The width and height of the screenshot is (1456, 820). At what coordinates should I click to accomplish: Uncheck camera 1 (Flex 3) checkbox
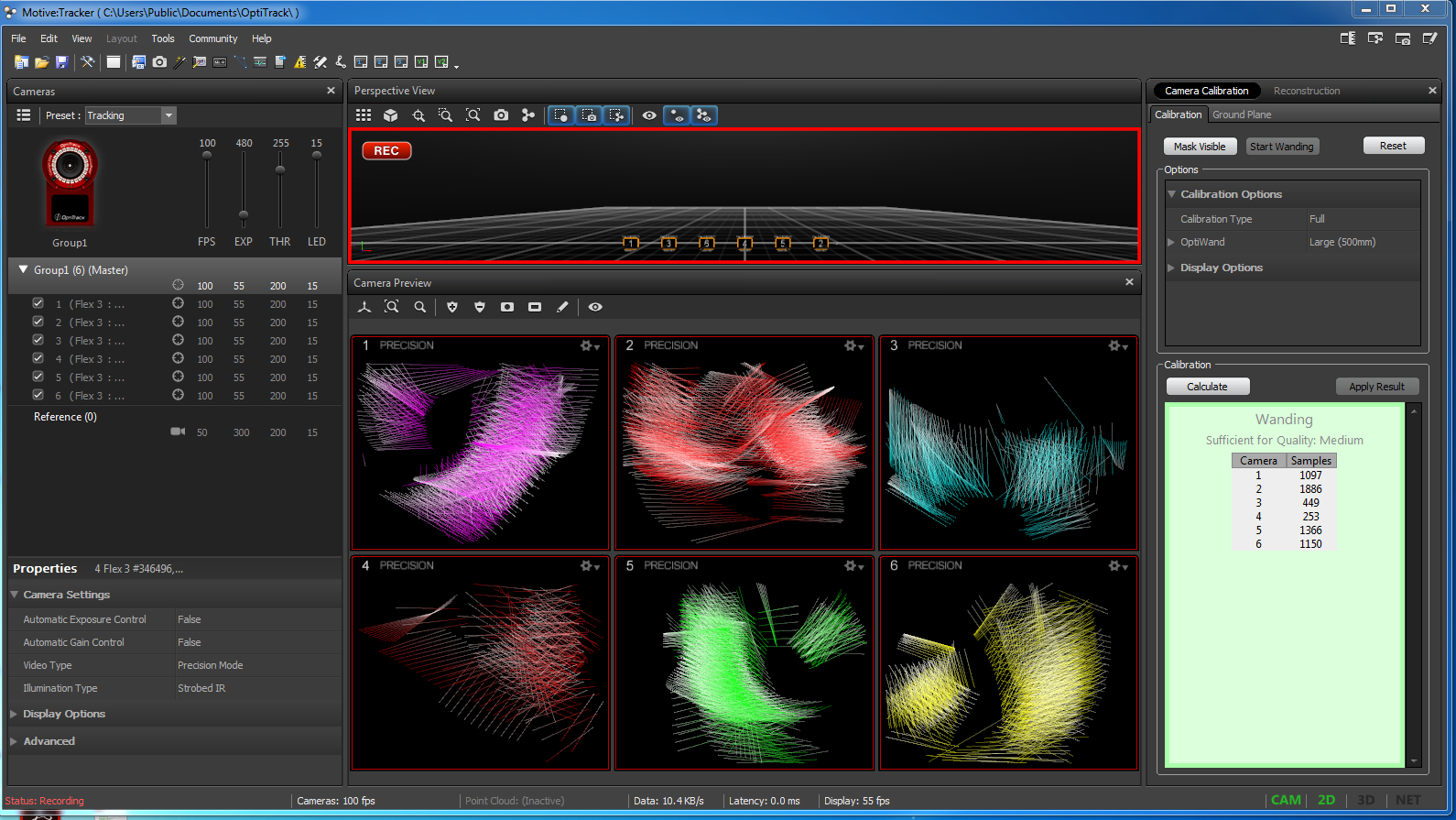coord(38,303)
